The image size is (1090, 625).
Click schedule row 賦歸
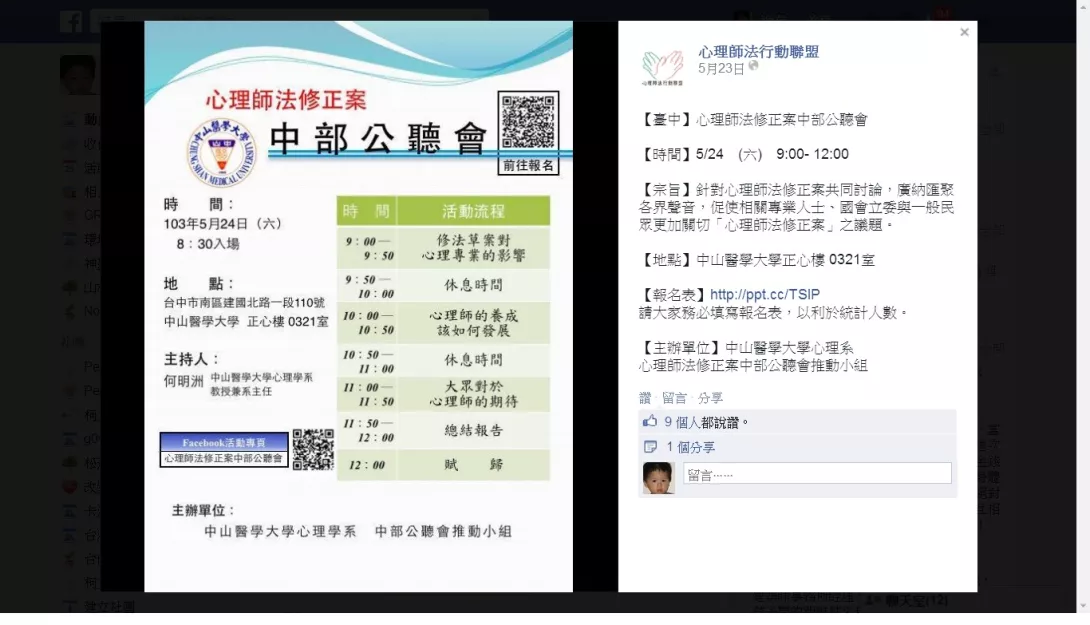(444, 464)
